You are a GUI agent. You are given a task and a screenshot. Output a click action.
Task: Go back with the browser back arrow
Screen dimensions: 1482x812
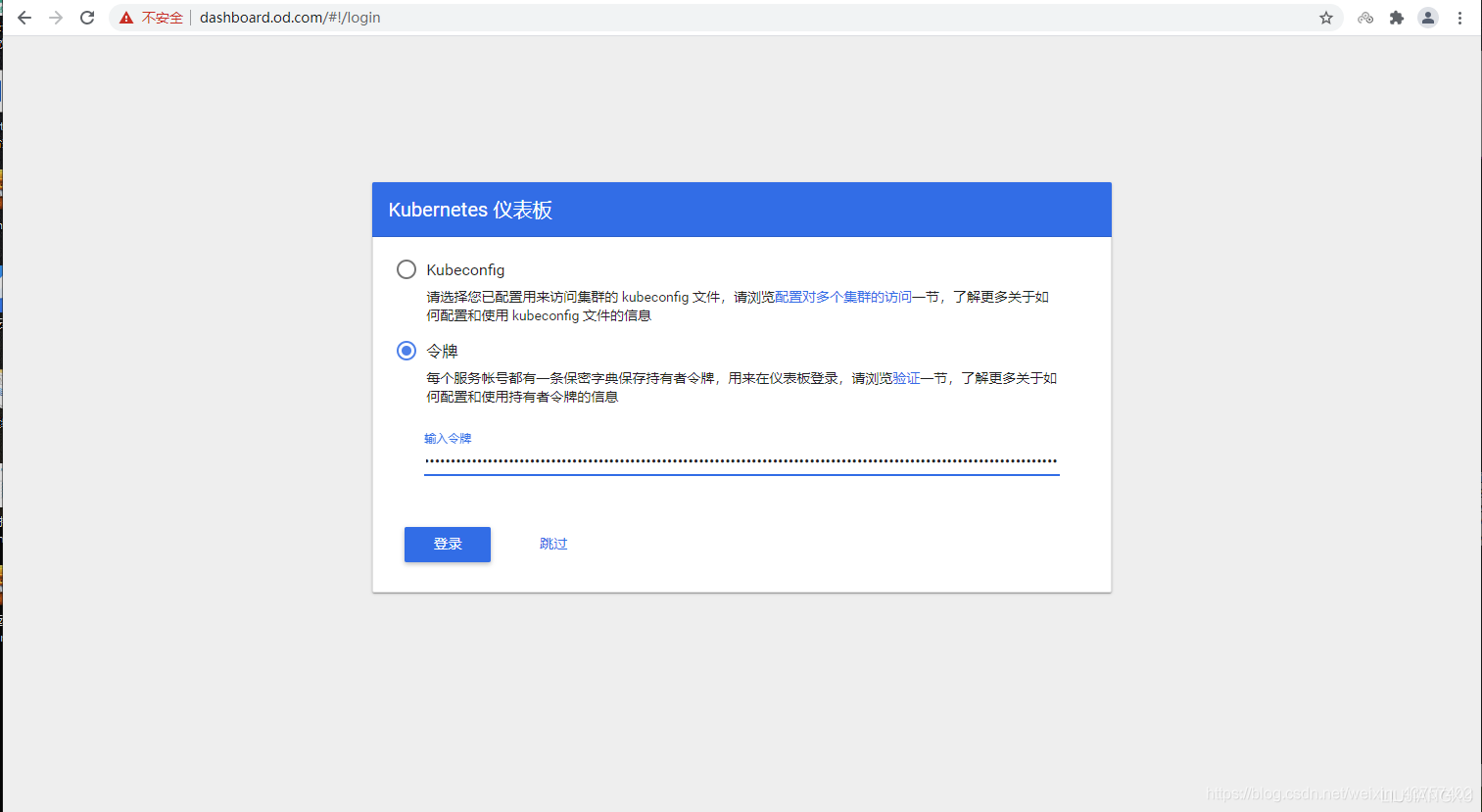tap(24, 18)
